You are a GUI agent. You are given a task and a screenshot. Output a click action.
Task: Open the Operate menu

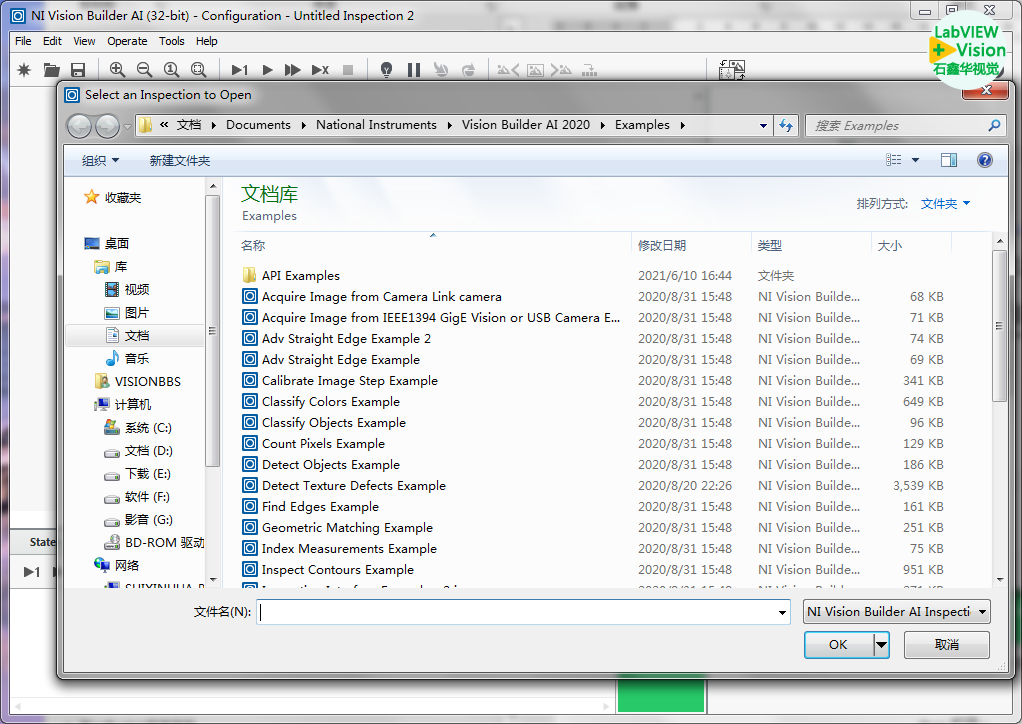point(127,41)
